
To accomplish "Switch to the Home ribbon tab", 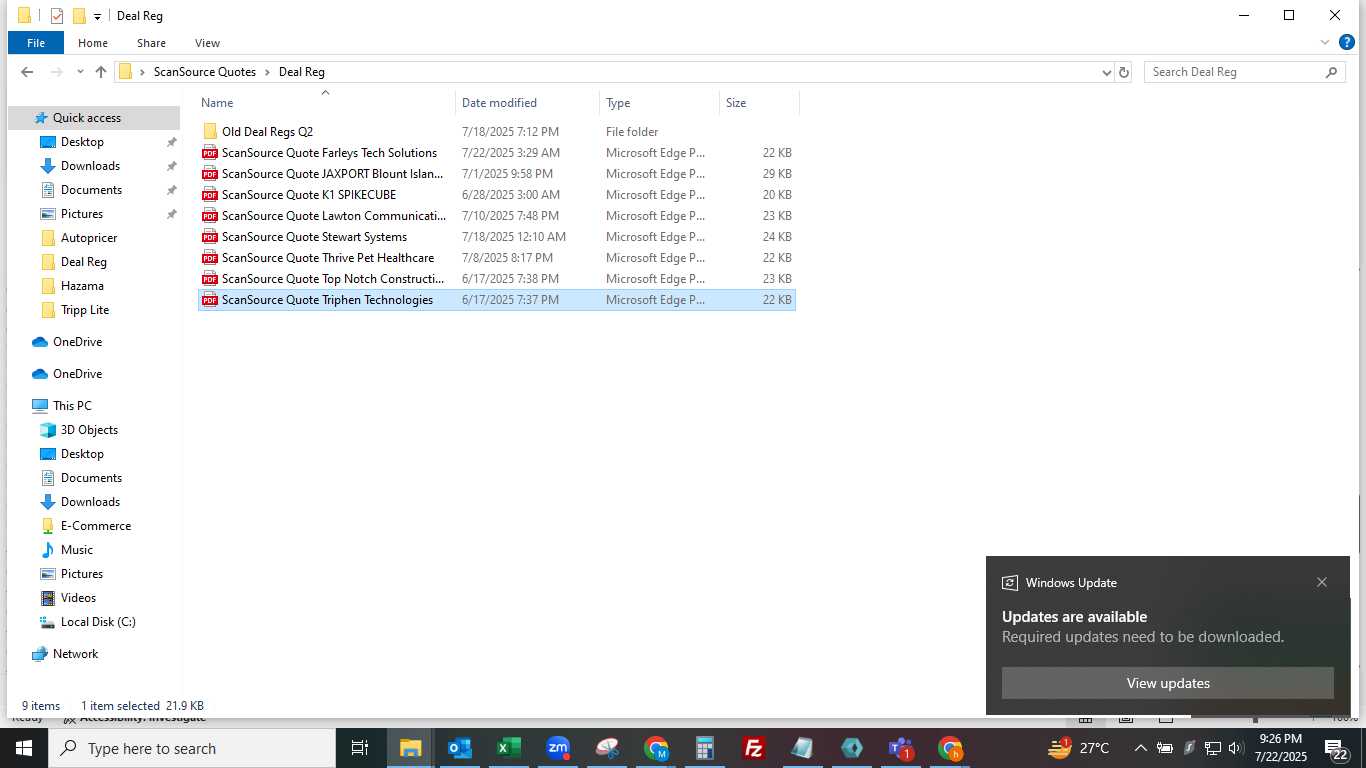I will pos(93,43).
